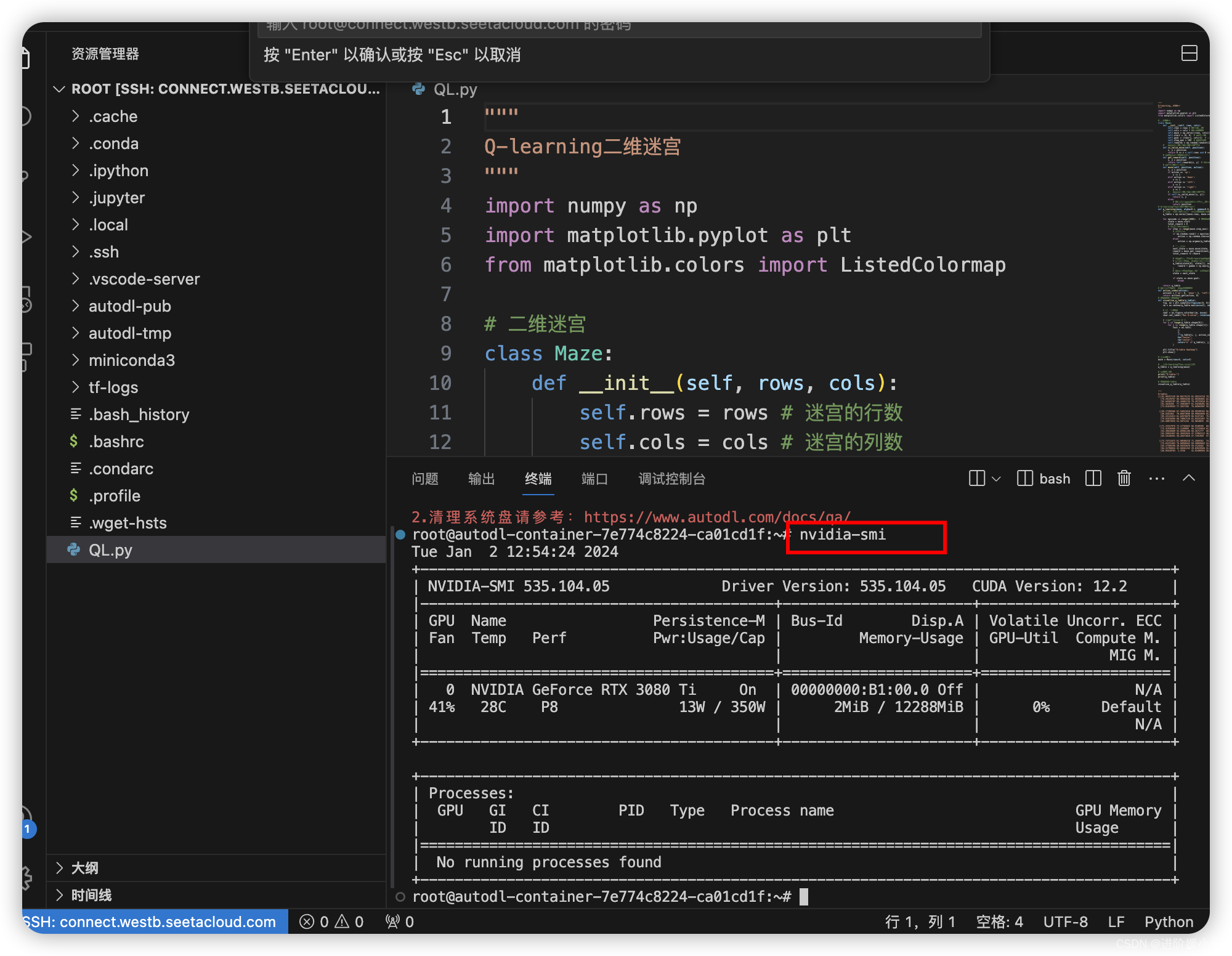Open the bash terminal profile label

(x=1055, y=479)
